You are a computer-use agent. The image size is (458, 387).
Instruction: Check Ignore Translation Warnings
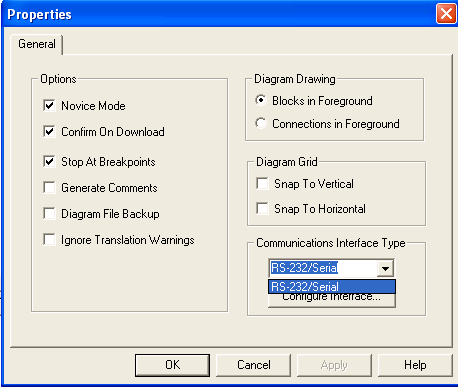49,240
